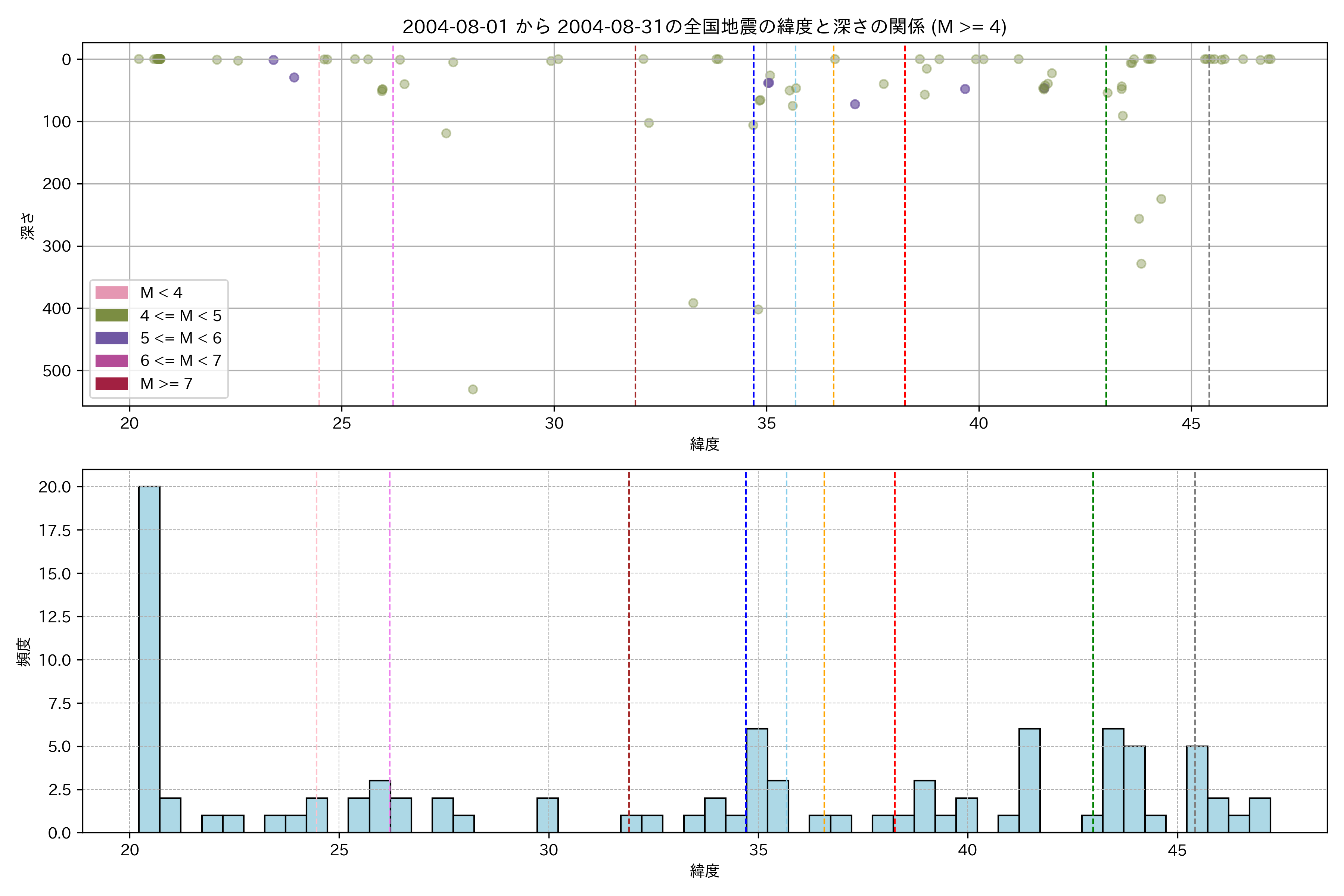Viewport: 1344px width, 896px height.
Task: Click the crimson M >= 7 legend swatch
Action: 111,383
